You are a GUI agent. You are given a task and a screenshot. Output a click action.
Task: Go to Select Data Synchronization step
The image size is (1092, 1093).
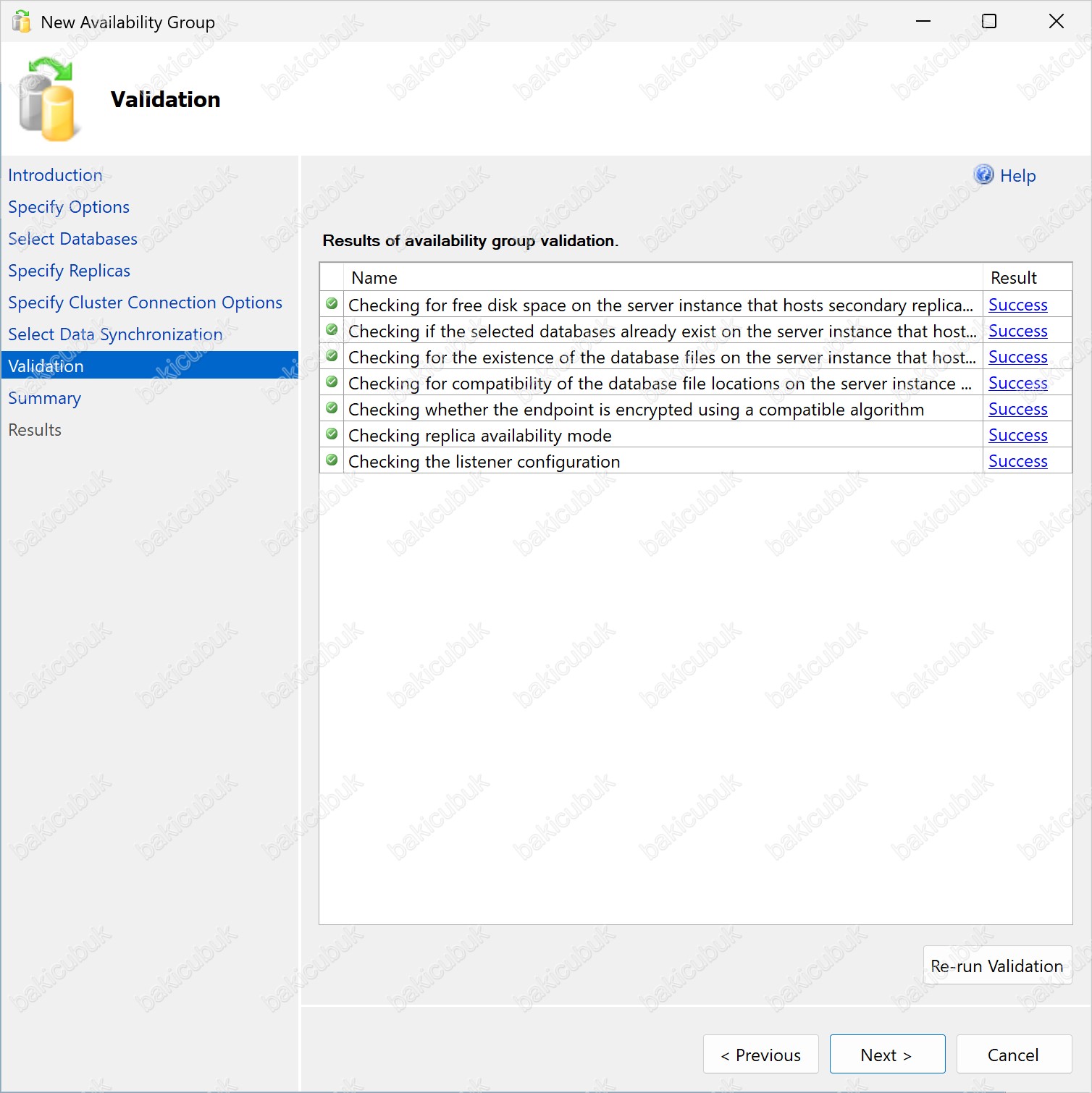point(115,334)
